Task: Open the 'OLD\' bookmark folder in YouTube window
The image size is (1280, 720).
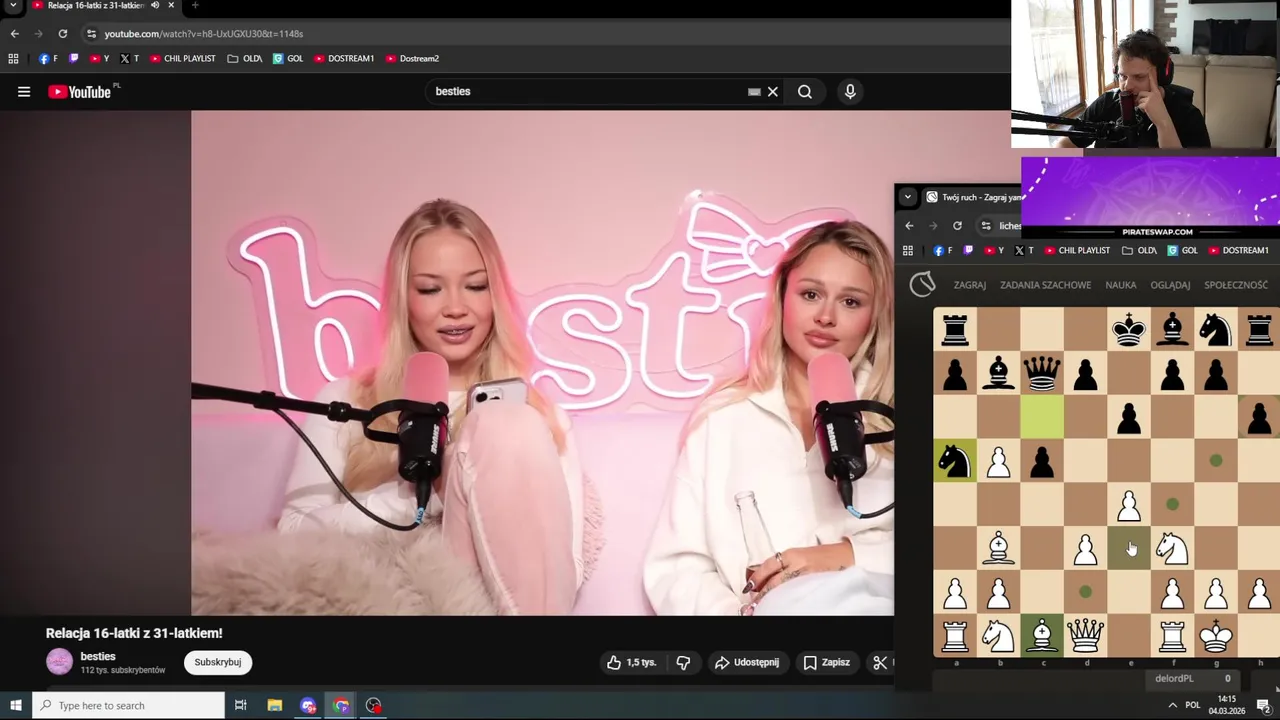Action: point(245,59)
